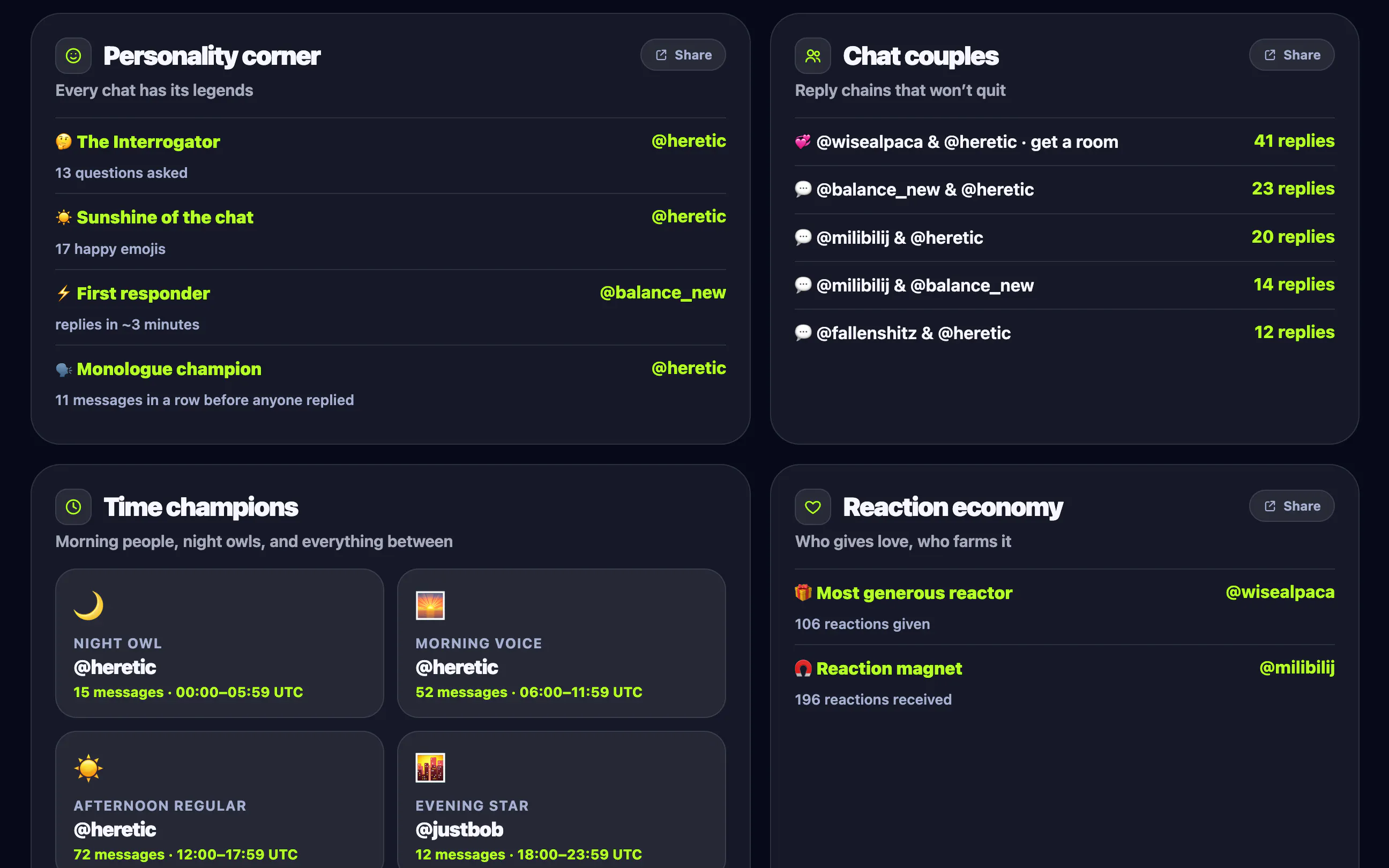Open @heretic handle on Monologue champion row
The width and height of the screenshot is (1389, 868).
[689, 368]
